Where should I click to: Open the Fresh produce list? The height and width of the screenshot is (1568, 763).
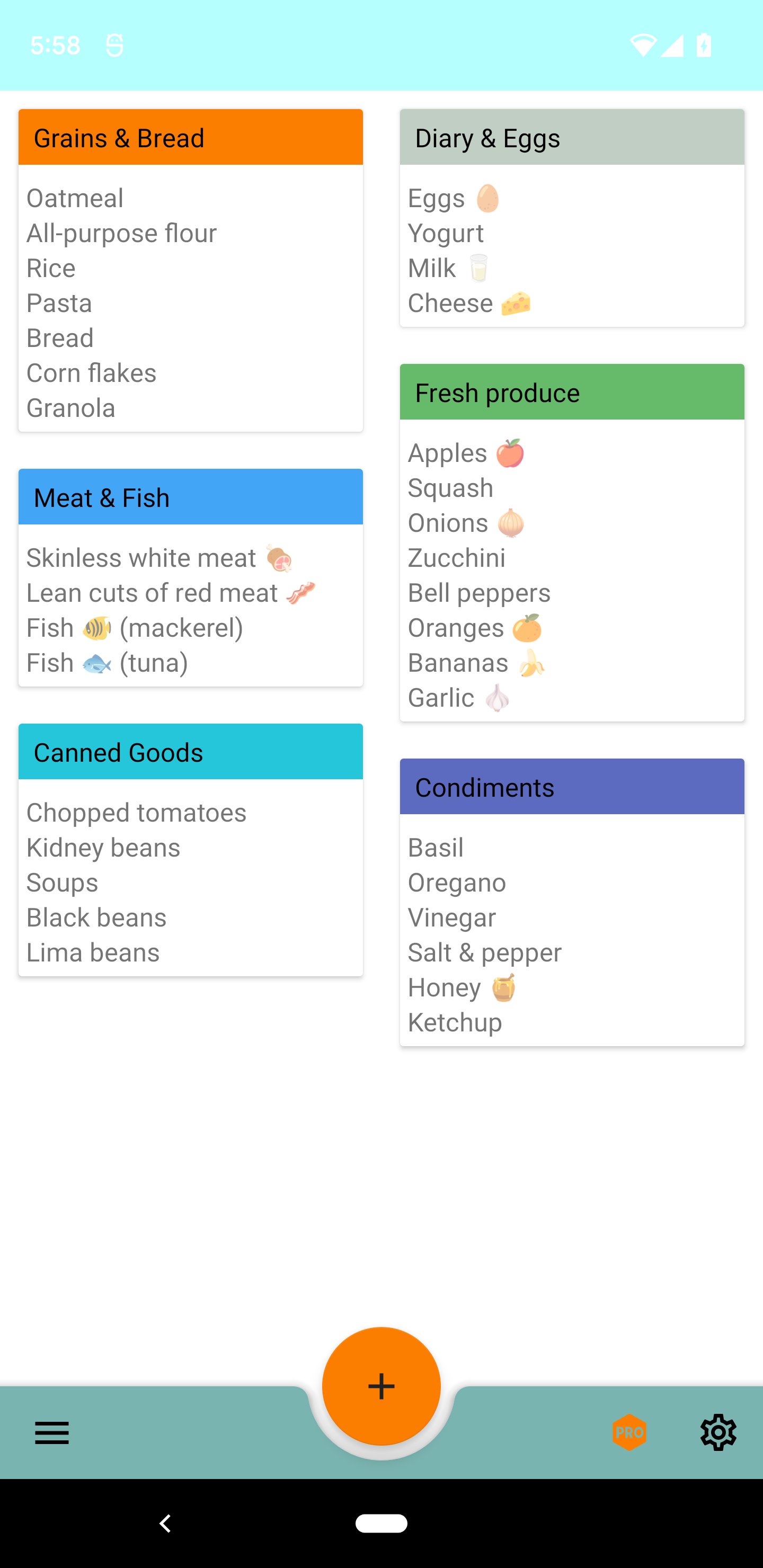coord(572,393)
